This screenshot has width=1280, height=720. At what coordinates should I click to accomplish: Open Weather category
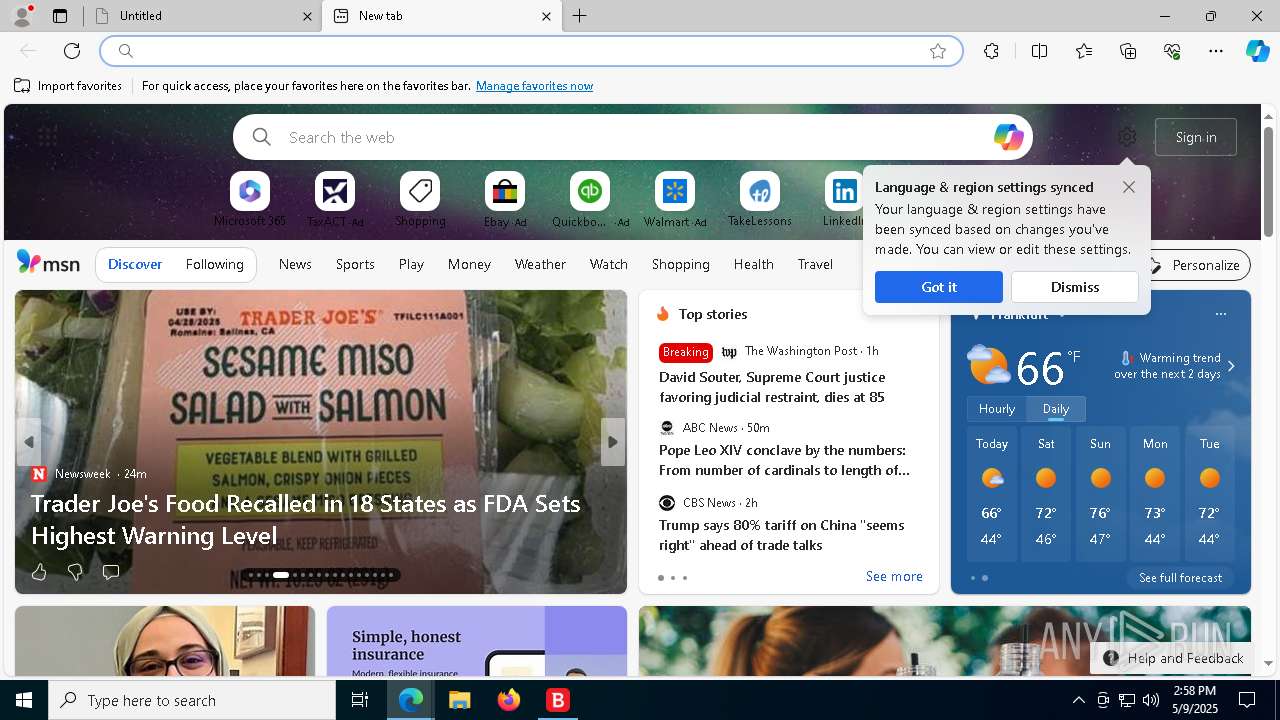tap(540, 264)
